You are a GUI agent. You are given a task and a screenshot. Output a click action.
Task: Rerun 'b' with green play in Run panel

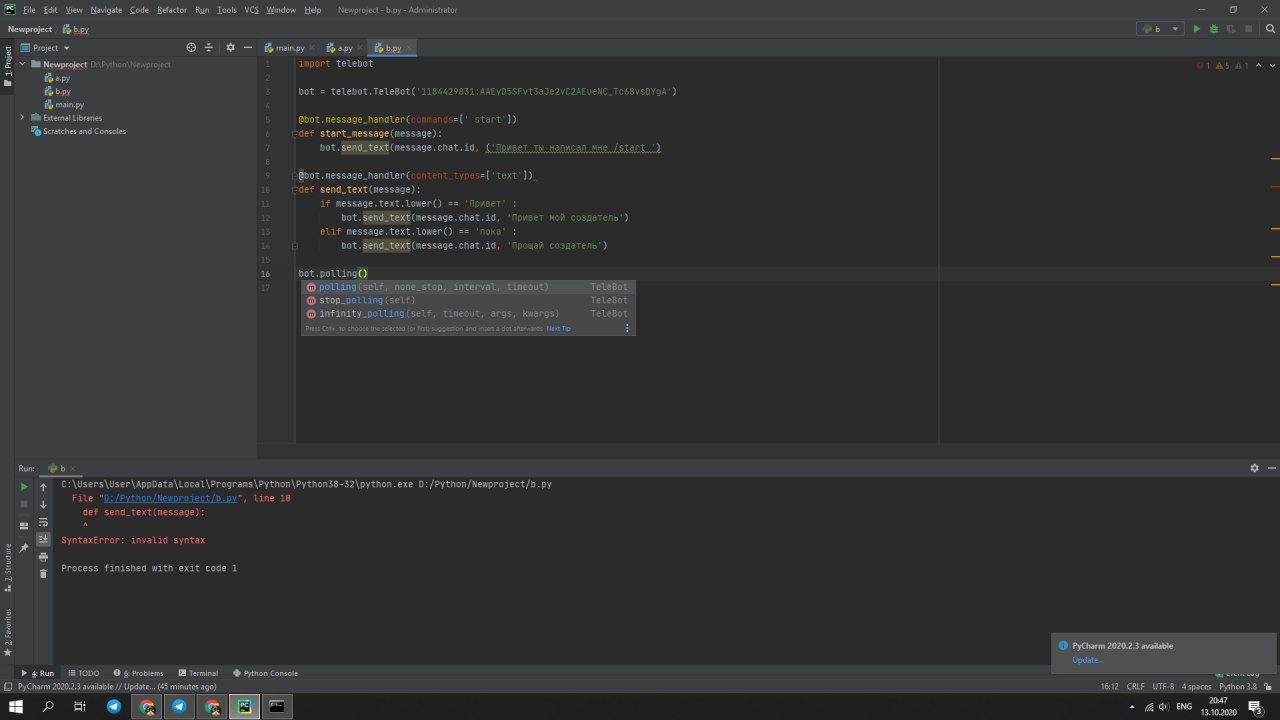pos(25,487)
